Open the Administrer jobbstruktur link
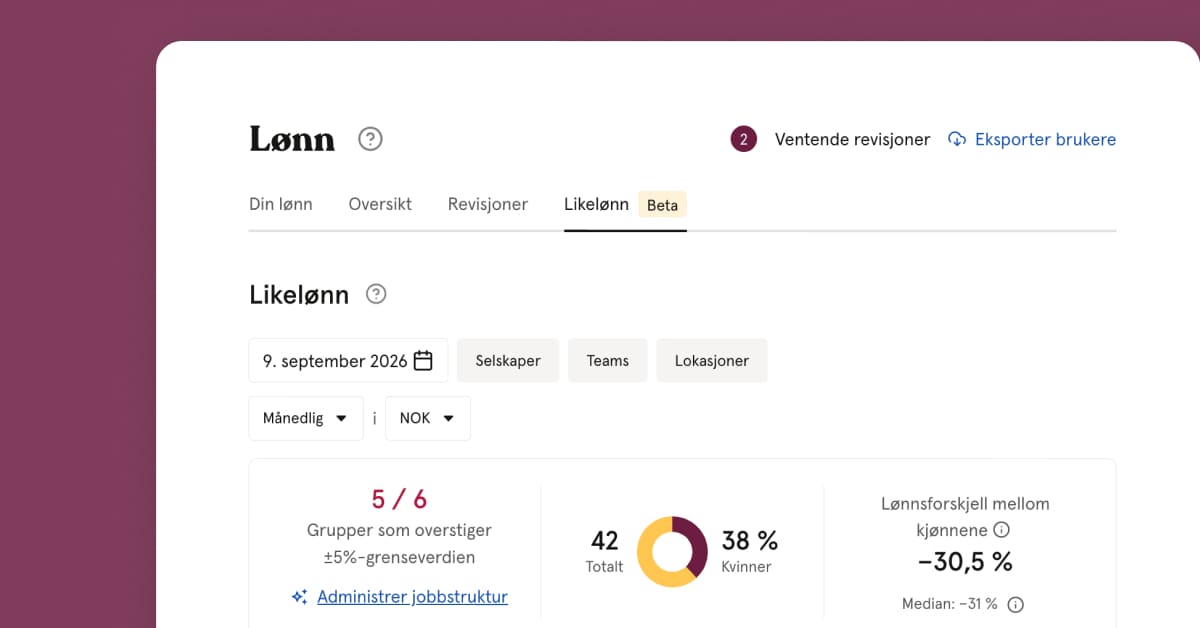The width and height of the screenshot is (1200, 628). (x=412, y=597)
